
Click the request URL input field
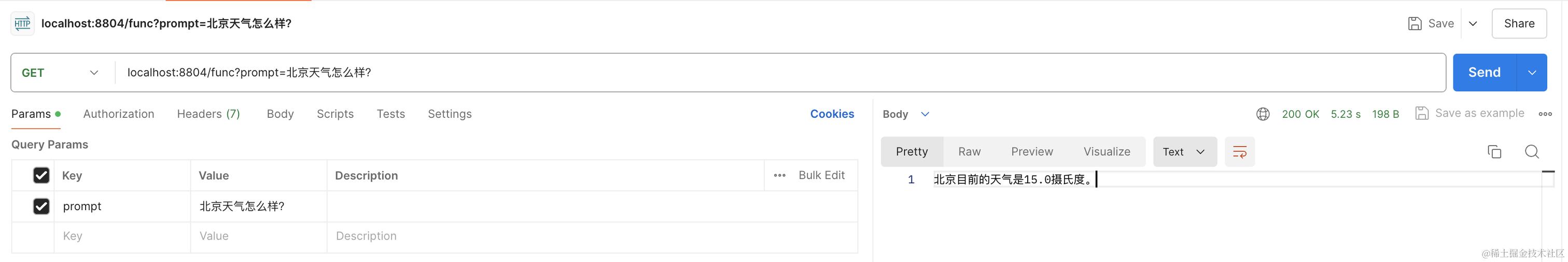(x=731, y=73)
